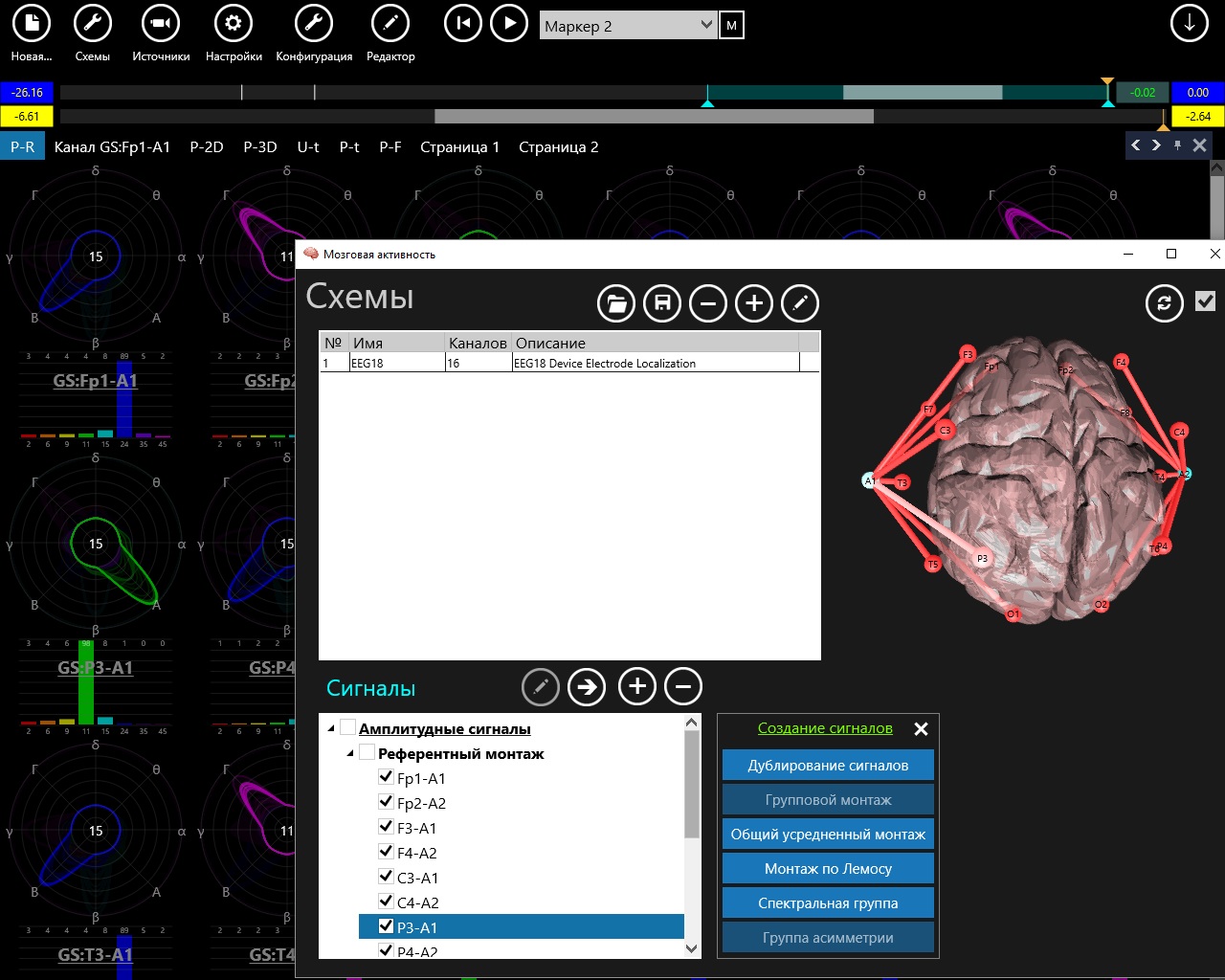Open Схемы from the top toolbar
This screenshot has width=1225, height=980.
tap(93, 23)
